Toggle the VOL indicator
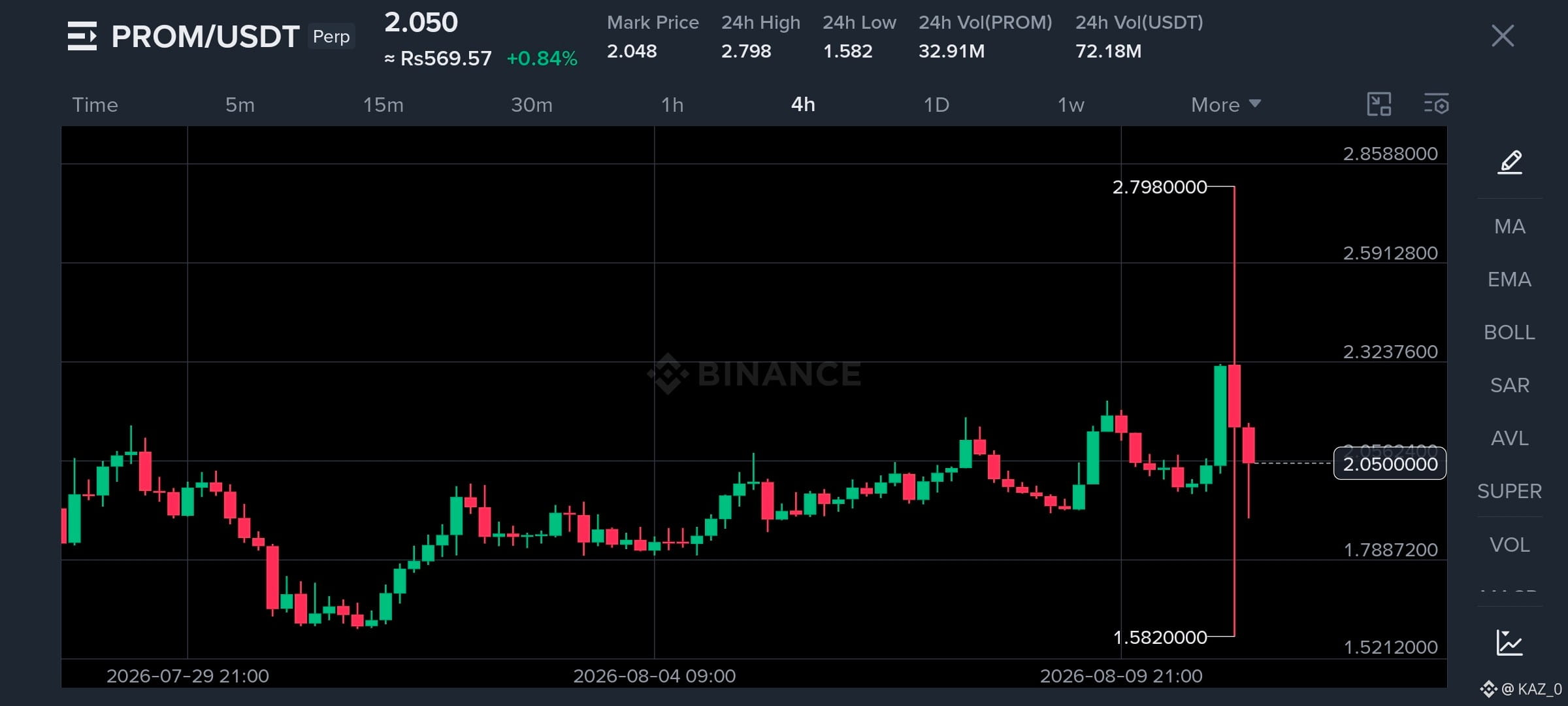1568x706 pixels. [1510, 545]
